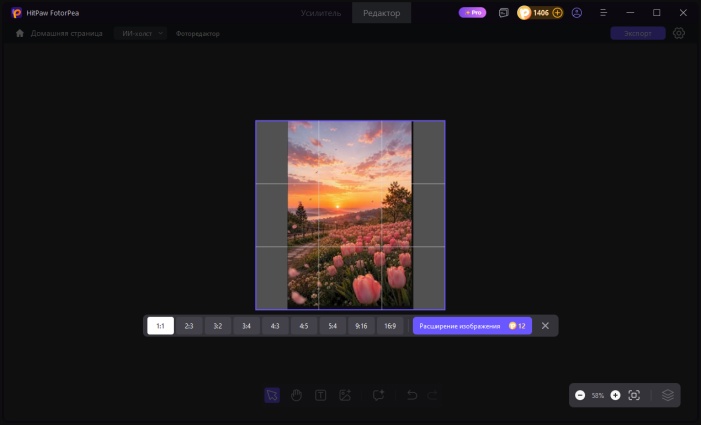This screenshot has width=701, height=425.
Task: Open the user account profile
Action: 577,13
